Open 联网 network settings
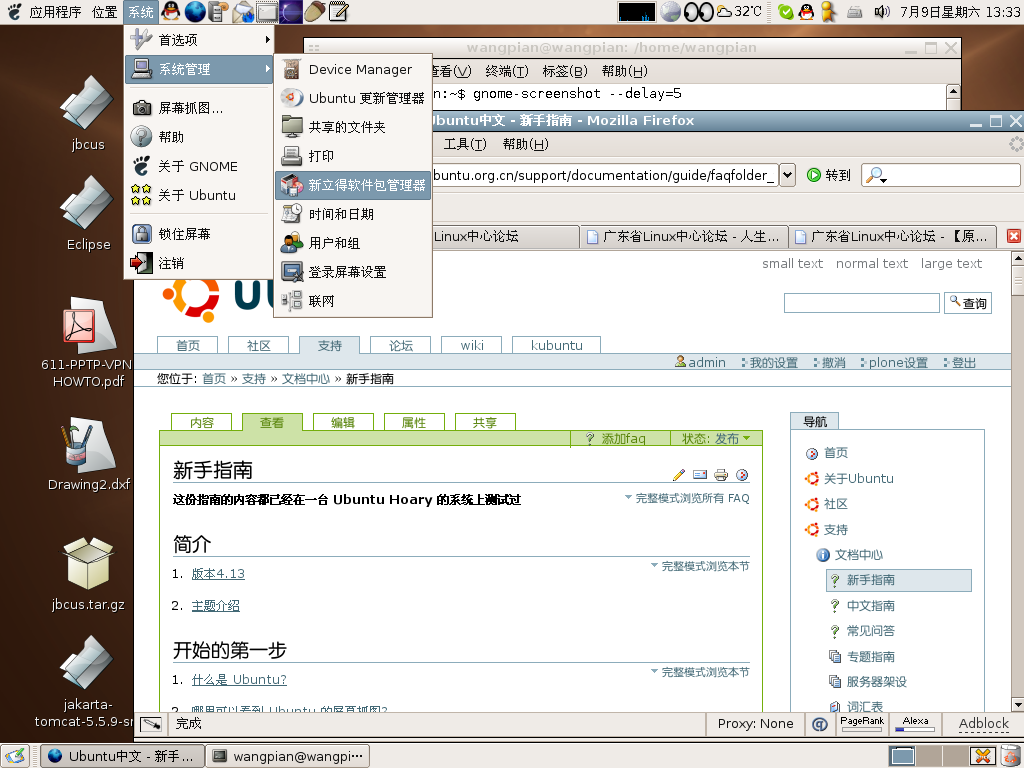Screen dimensions: 1024x768 point(353,301)
